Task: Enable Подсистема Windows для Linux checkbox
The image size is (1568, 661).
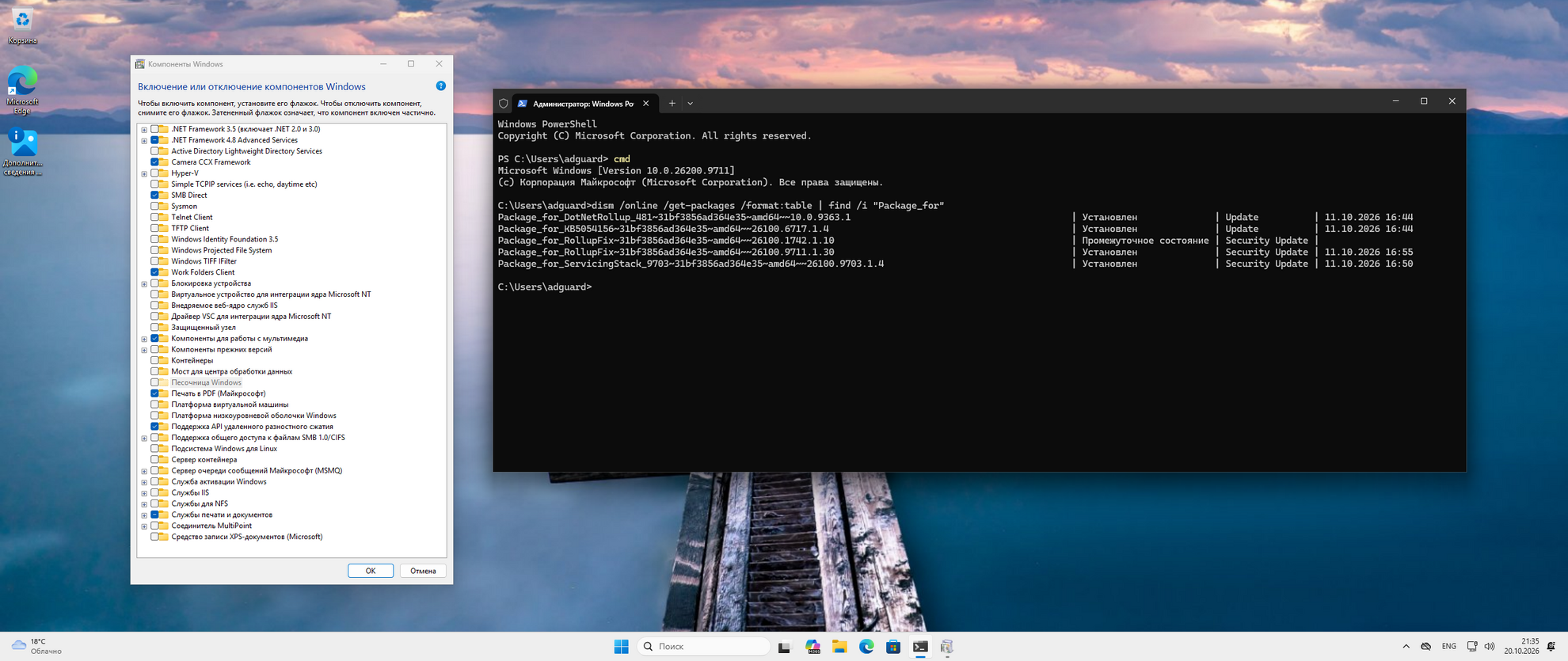Action: [154, 448]
